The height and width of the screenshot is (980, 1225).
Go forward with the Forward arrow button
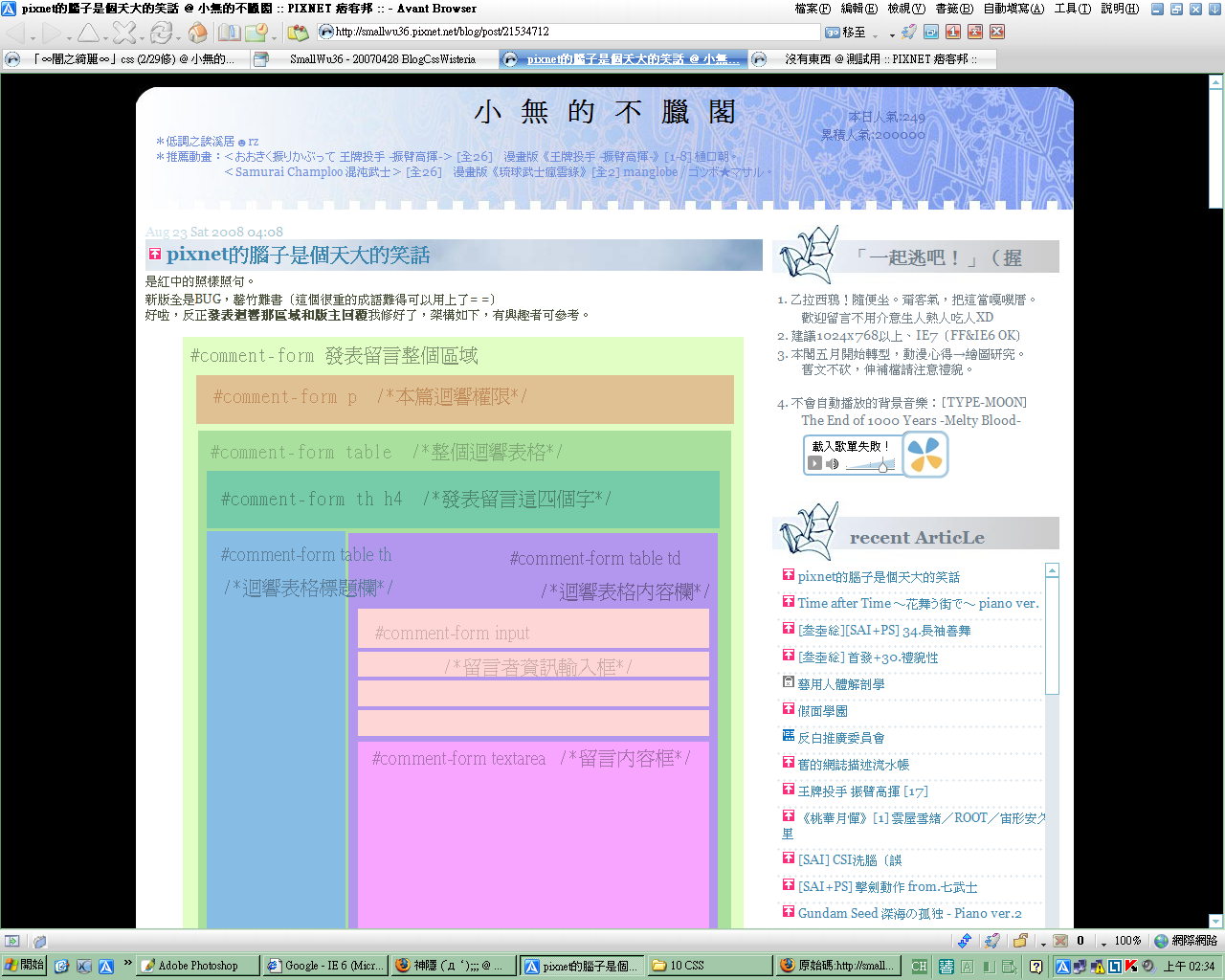pos(51,33)
